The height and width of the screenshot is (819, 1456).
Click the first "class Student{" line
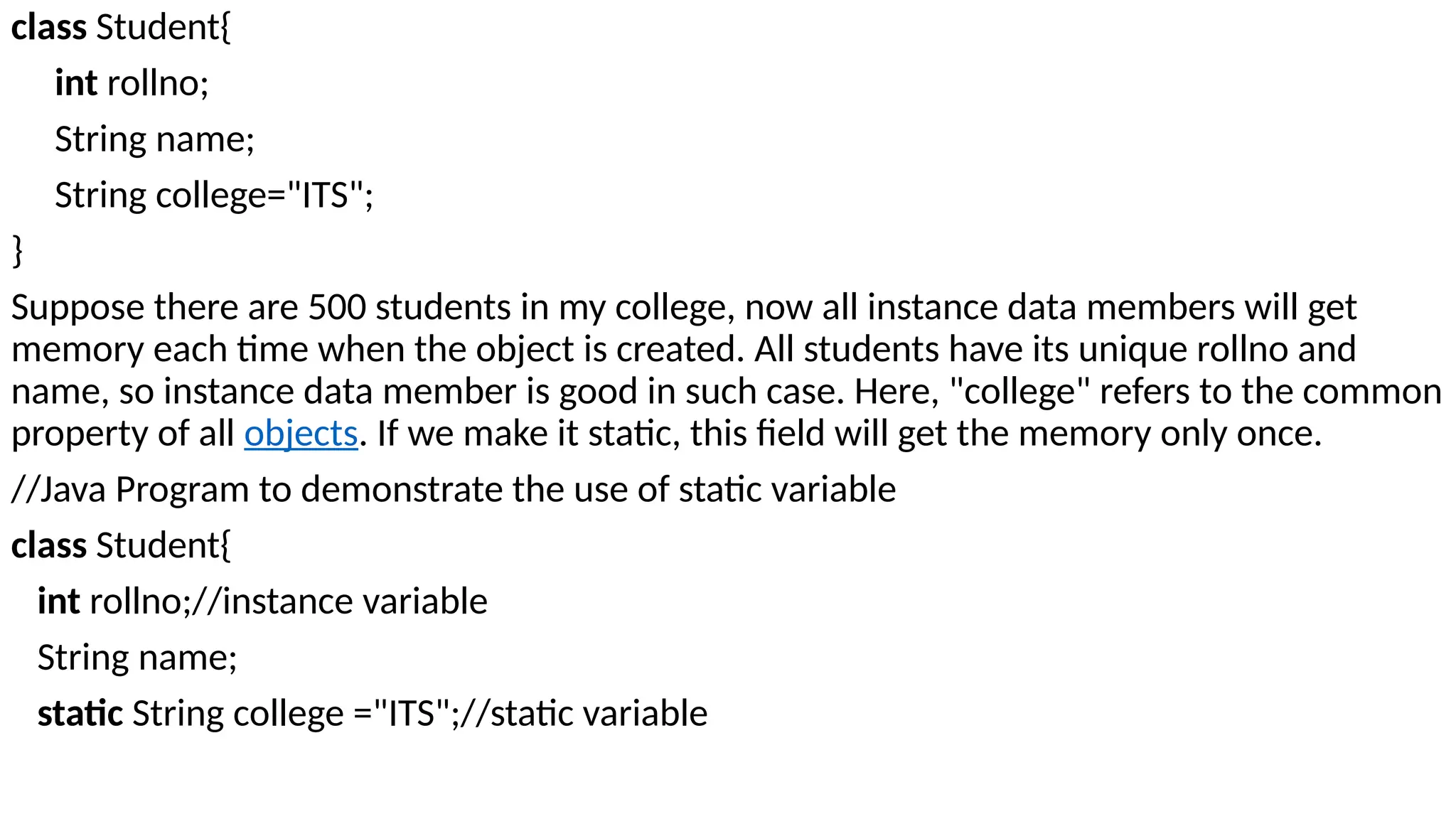(121, 28)
